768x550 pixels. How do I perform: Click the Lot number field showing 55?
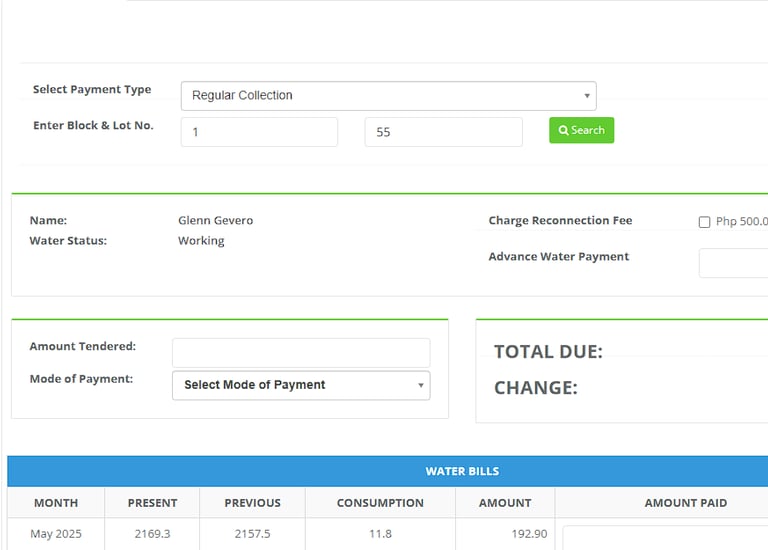pos(443,132)
